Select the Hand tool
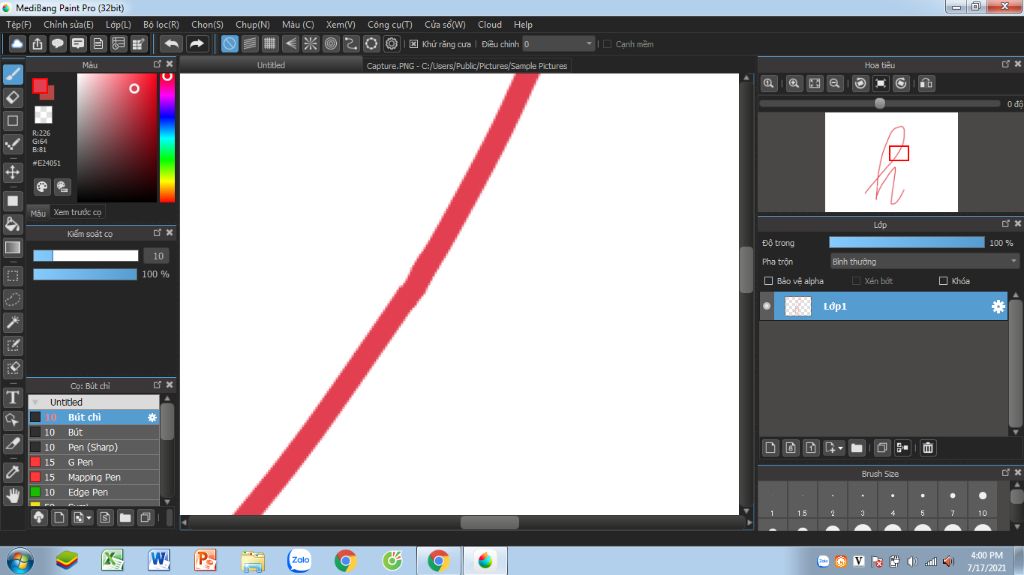Image resolution: width=1024 pixels, height=575 pixels. click(12, 495)
